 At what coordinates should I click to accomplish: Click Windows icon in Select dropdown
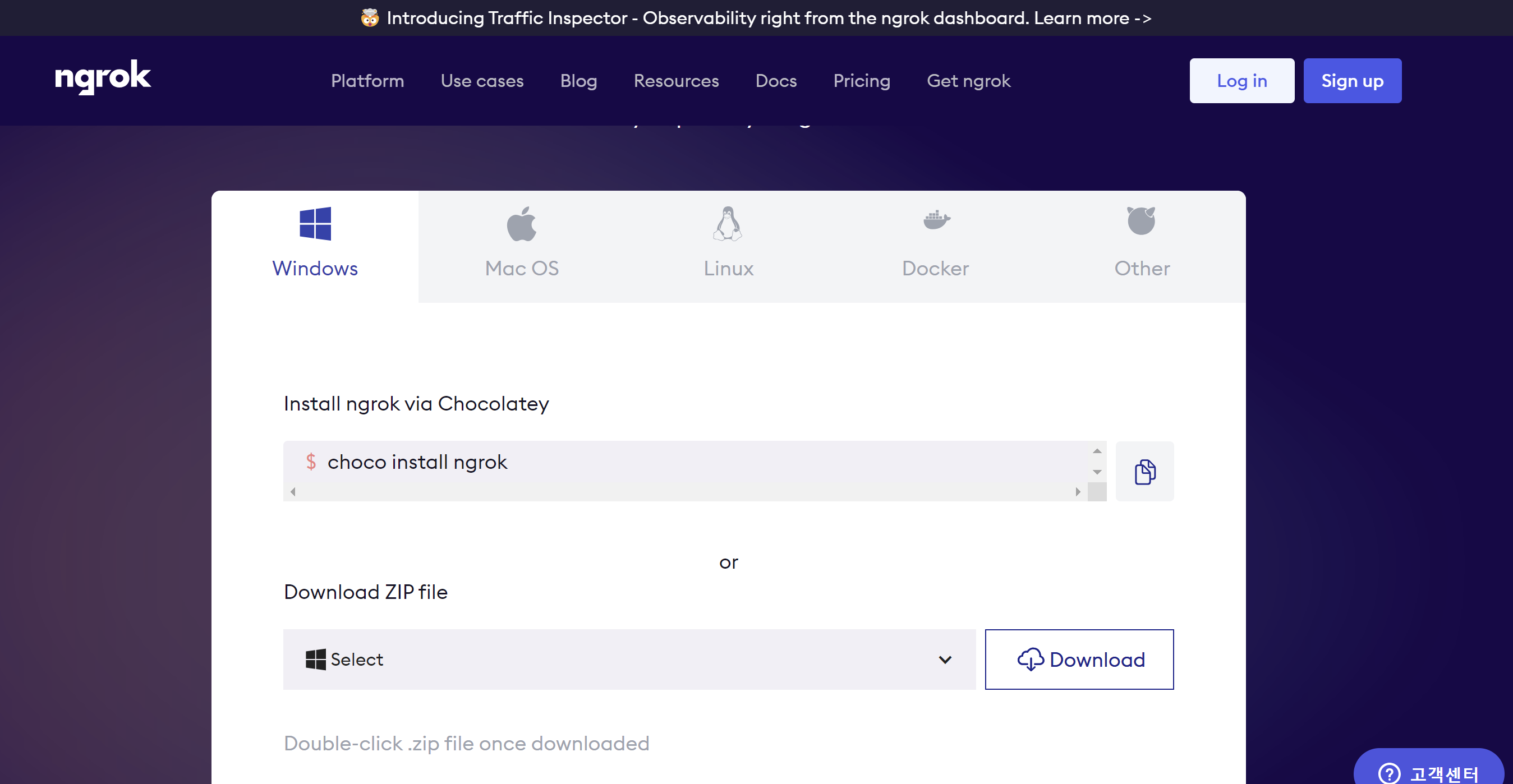[315, 660]
